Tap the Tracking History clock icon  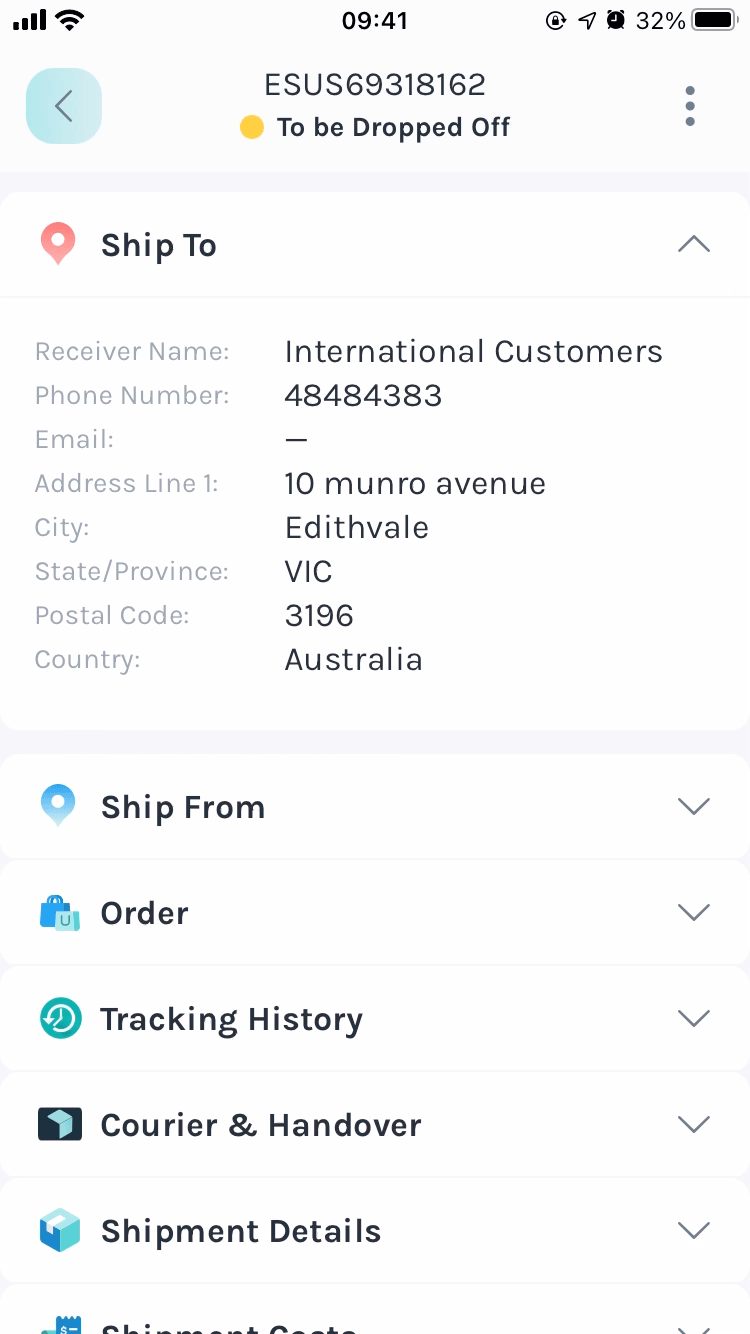(60, 1019)
